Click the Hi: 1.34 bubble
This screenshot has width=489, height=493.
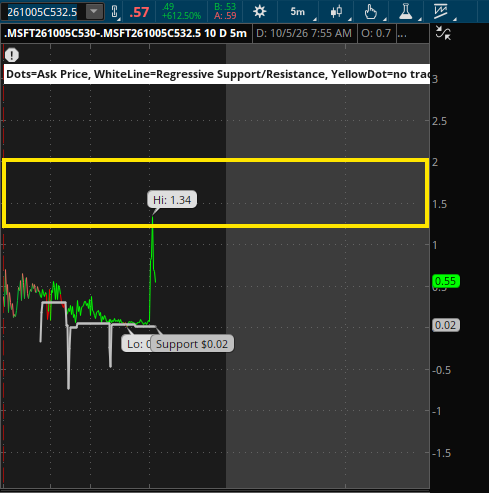pyautogui.click(x=172, y=200)
